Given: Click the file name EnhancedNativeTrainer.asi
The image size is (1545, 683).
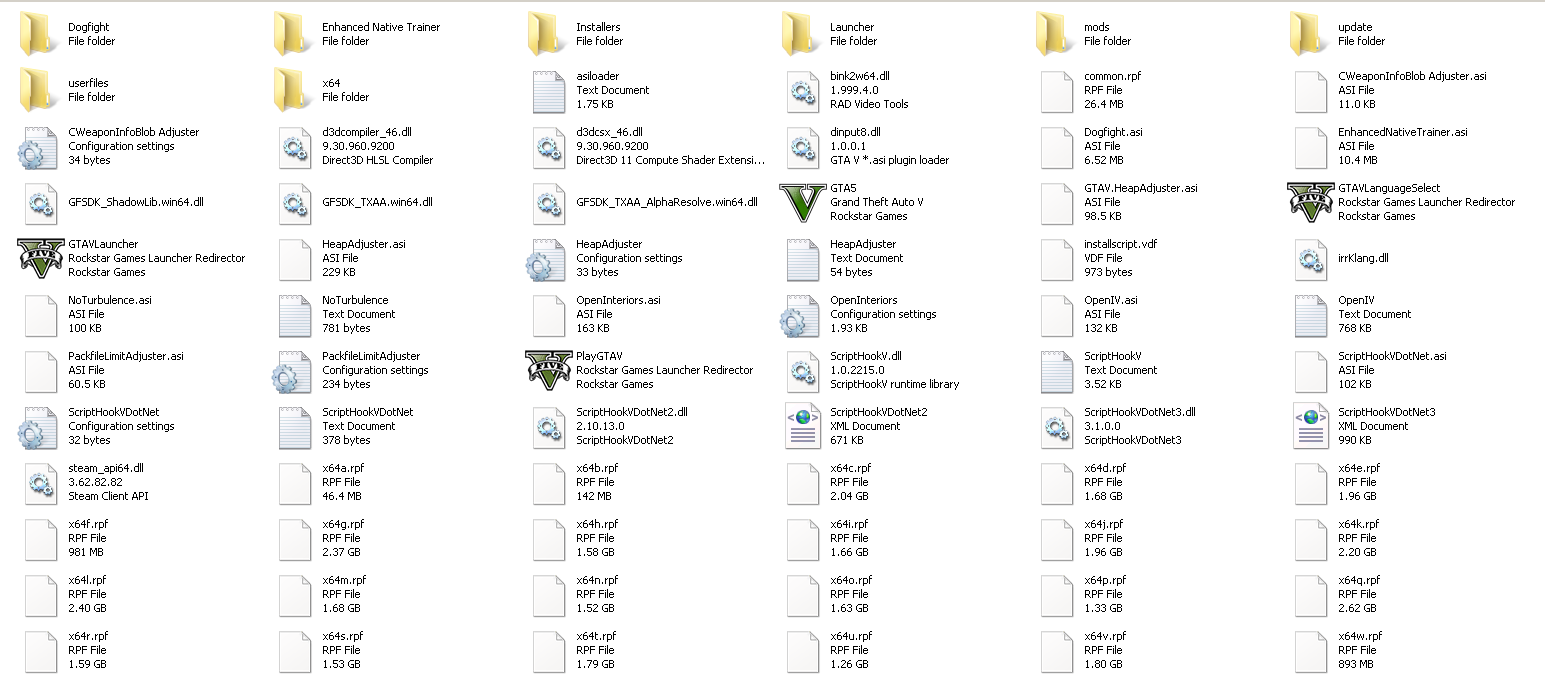Looking at the screenshot, I should pos(1403,132).
